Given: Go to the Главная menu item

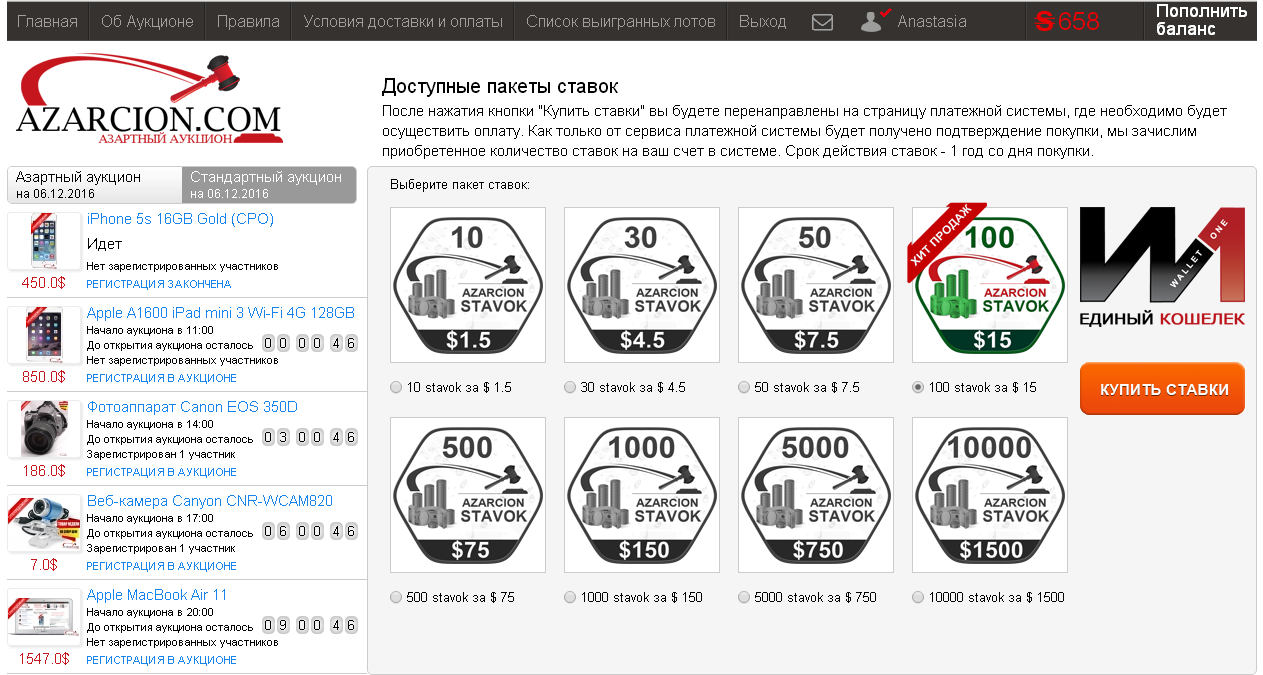Looking at the screenshot, I should pyautogui.click(x=47, y=21).
